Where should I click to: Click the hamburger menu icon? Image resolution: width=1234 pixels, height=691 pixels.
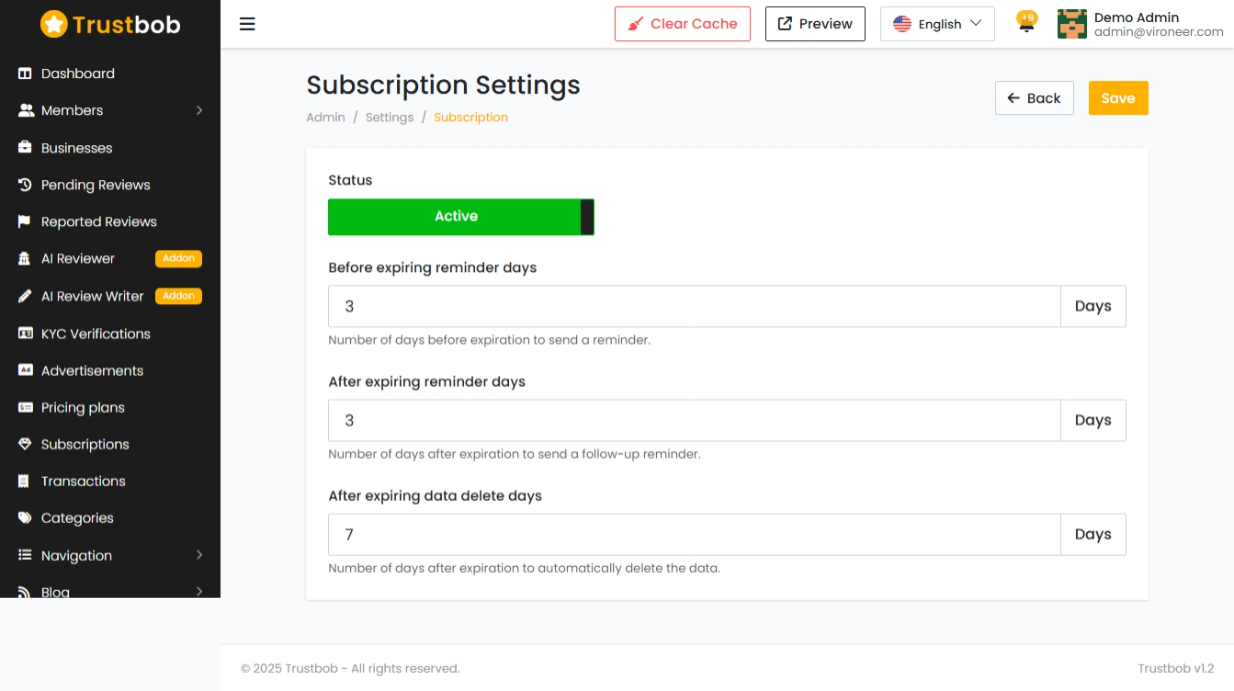[x=247, y=24]
